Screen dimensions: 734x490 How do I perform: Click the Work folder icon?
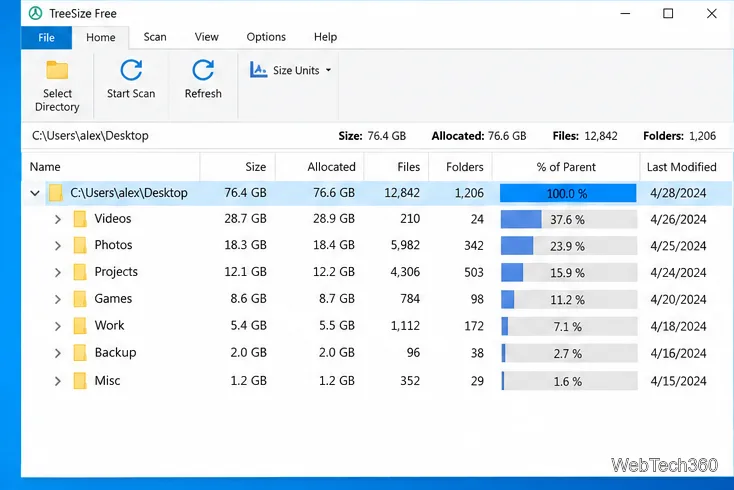pyautogui.click(x=80, y=326)
